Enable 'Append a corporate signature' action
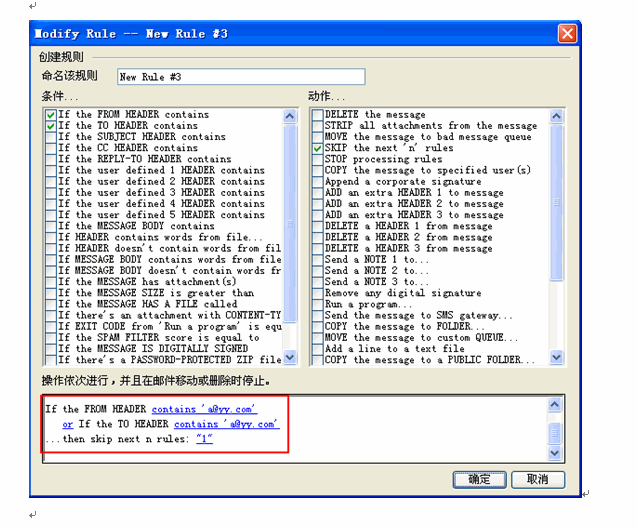638x530 pixels. (317, 182)
